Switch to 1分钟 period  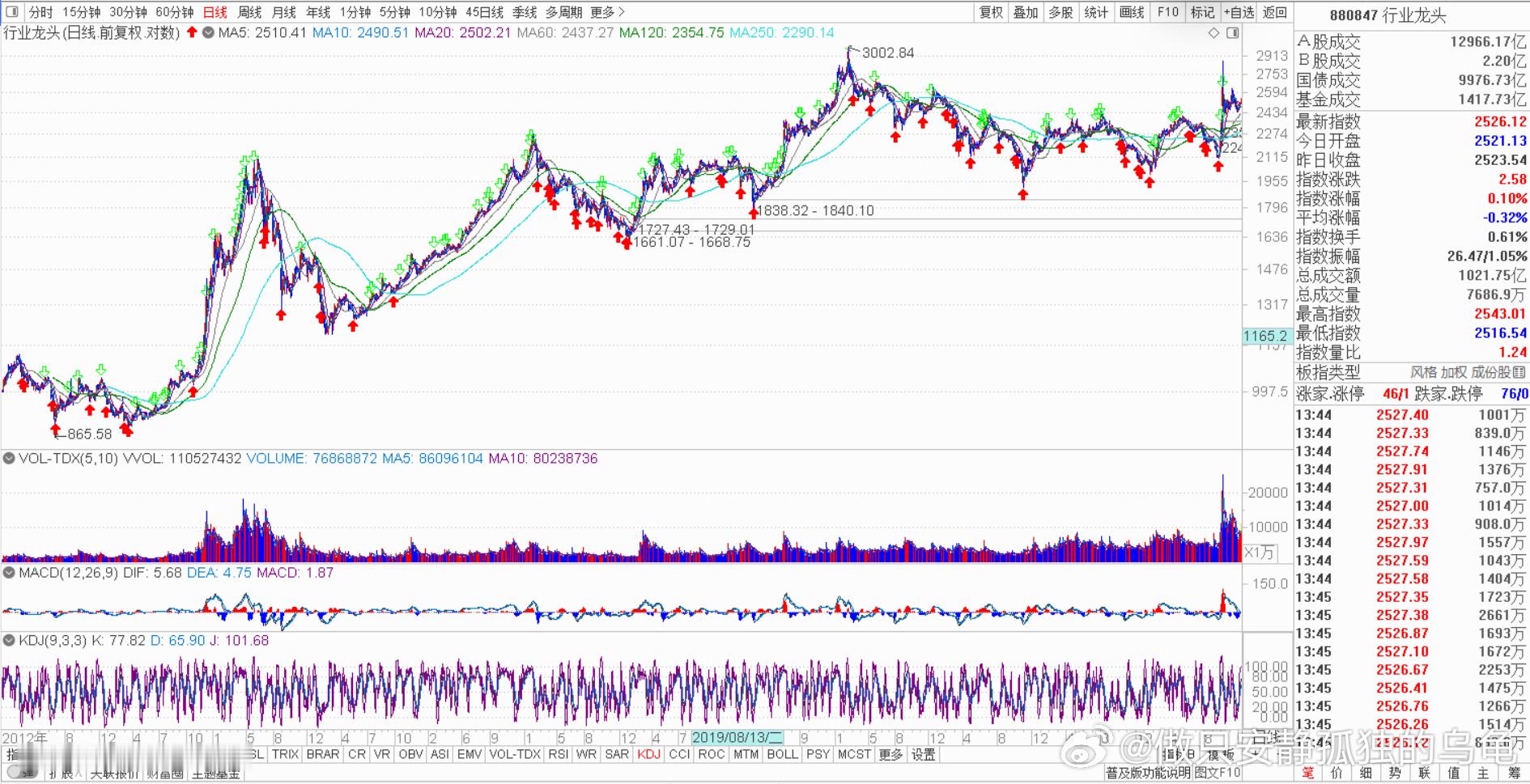coord(355,12)
